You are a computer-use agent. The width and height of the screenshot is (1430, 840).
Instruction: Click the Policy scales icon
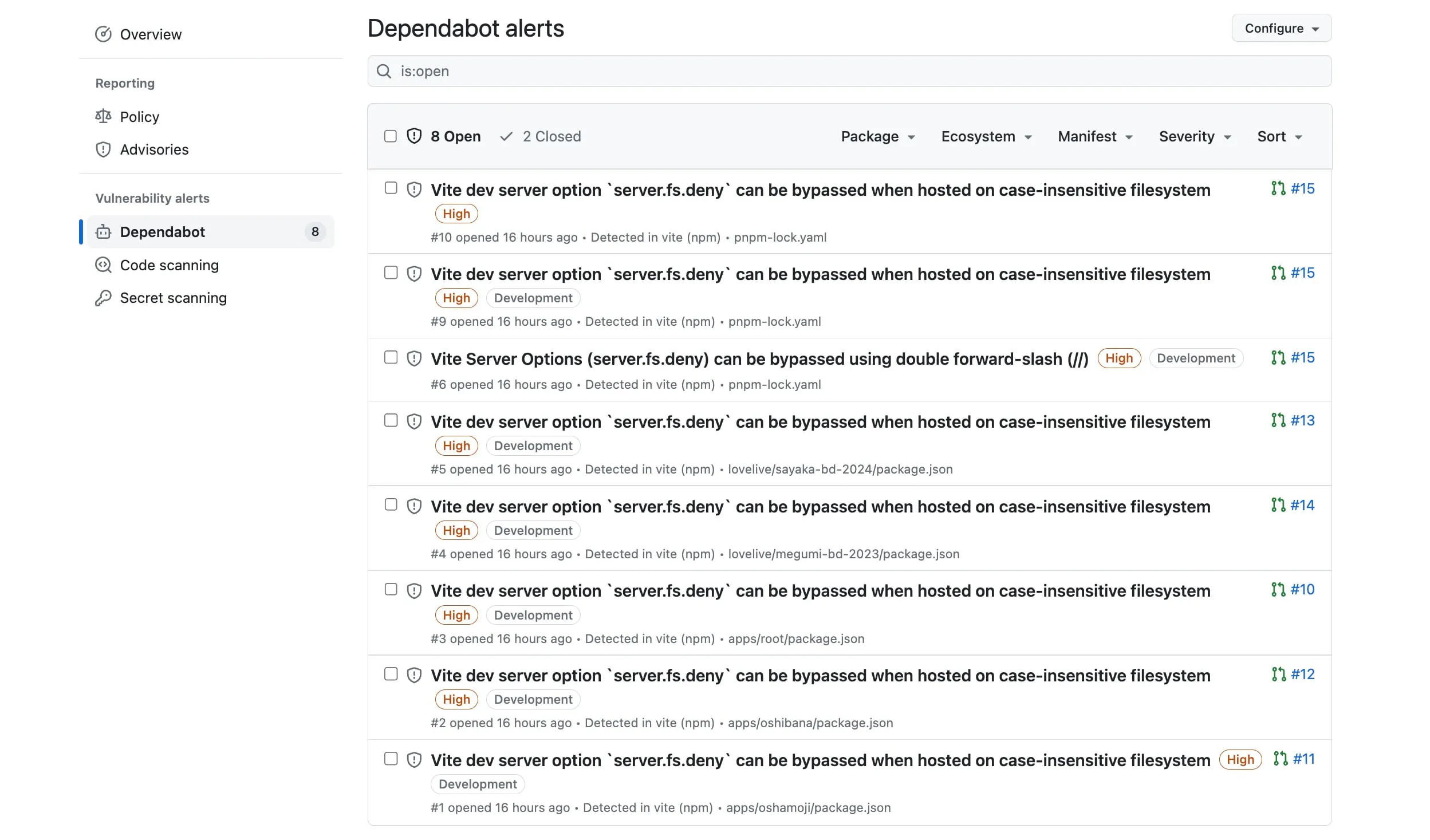[x=103, y=116]
